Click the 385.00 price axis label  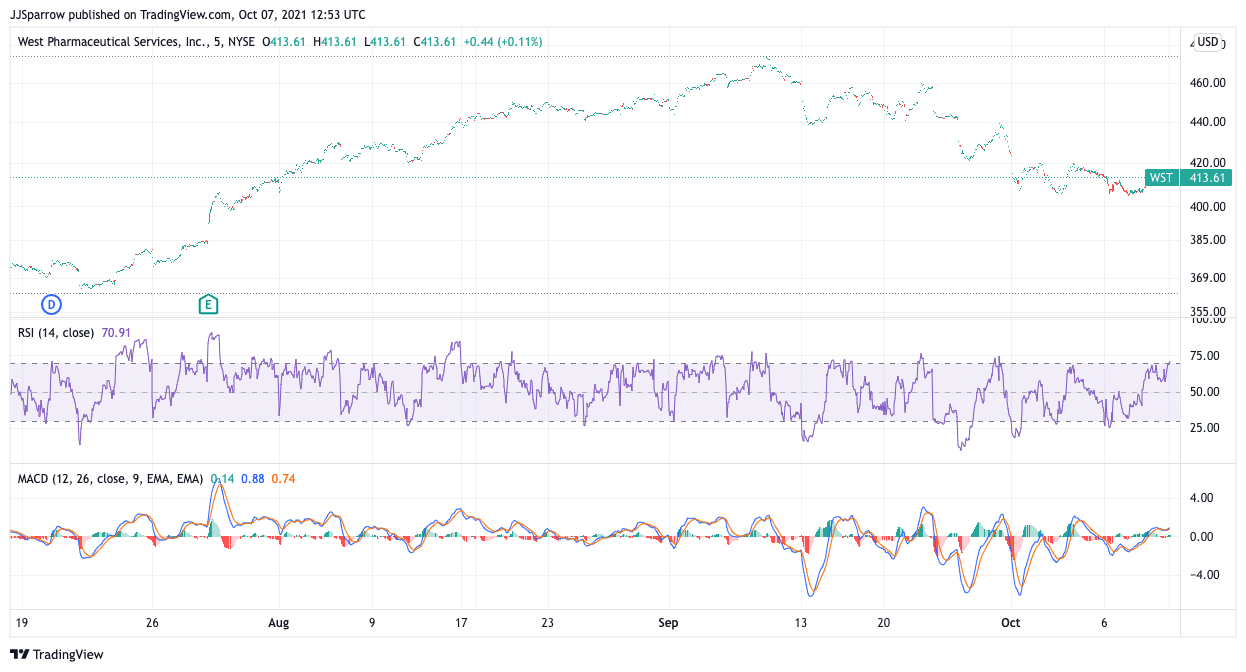[x=1208, y=240]
